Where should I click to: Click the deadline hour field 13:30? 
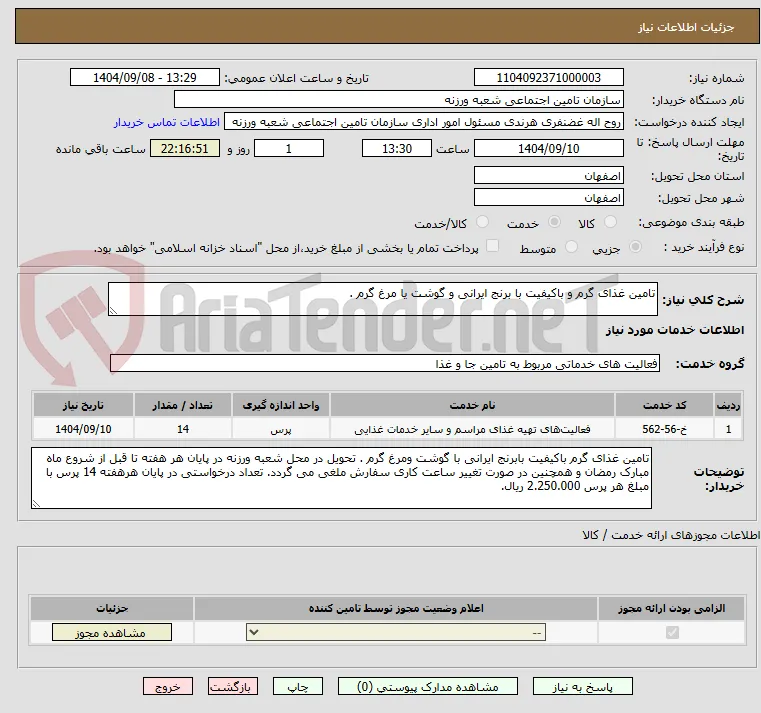(397, 148)
